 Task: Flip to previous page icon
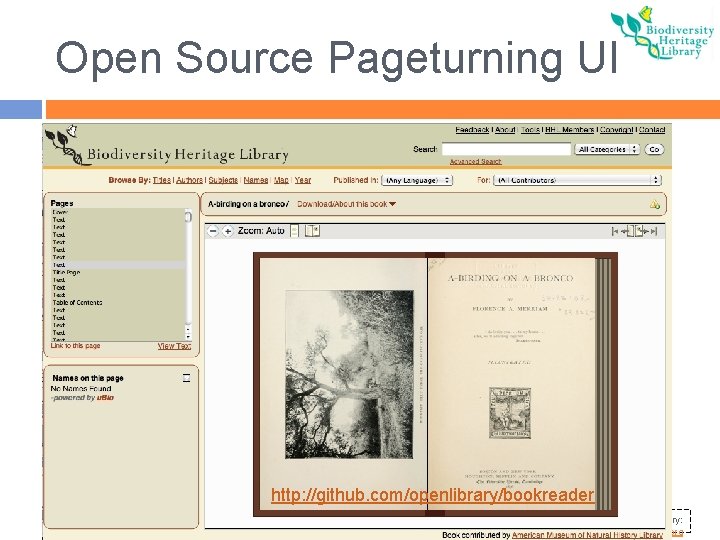[x=627, y=231]
